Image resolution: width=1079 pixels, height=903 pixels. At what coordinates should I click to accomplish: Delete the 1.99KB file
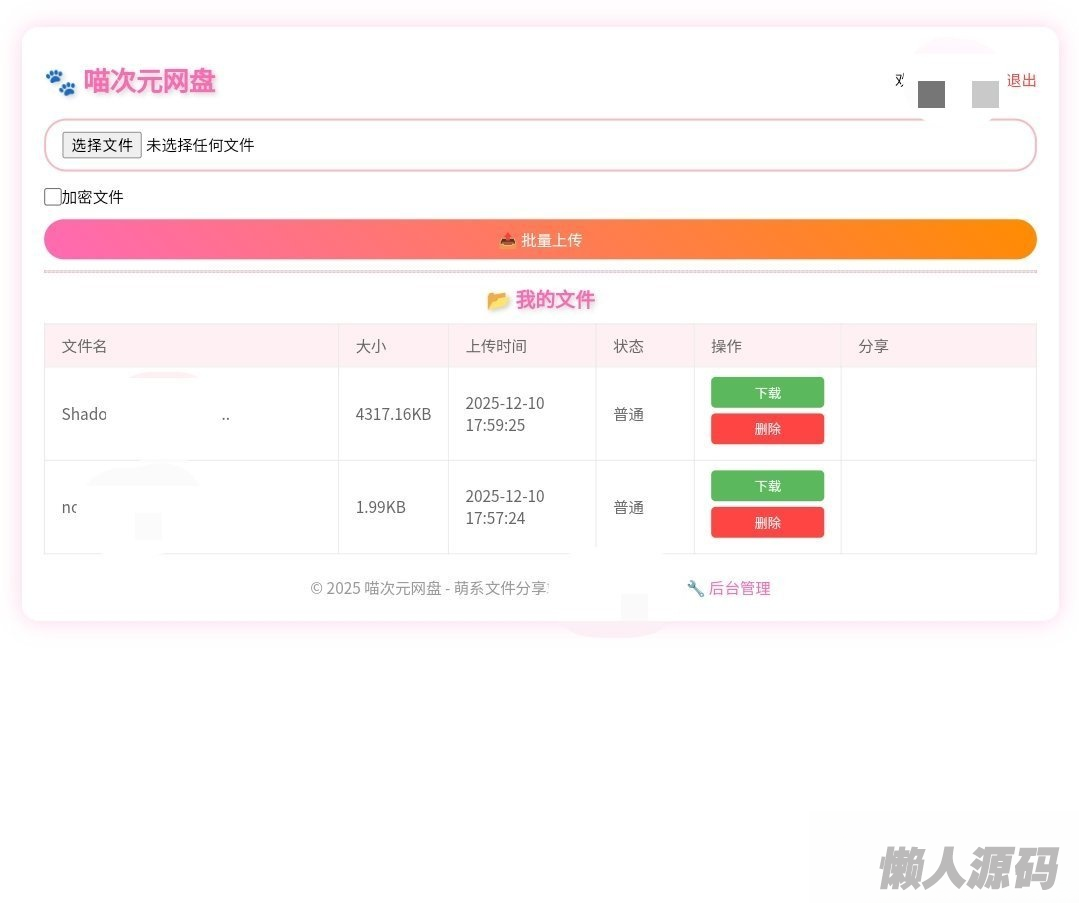coord(767,522)
